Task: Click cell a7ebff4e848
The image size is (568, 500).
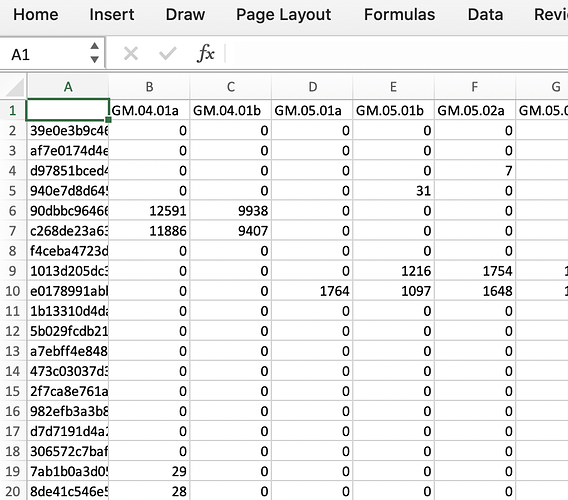Action: coord(68,351)
